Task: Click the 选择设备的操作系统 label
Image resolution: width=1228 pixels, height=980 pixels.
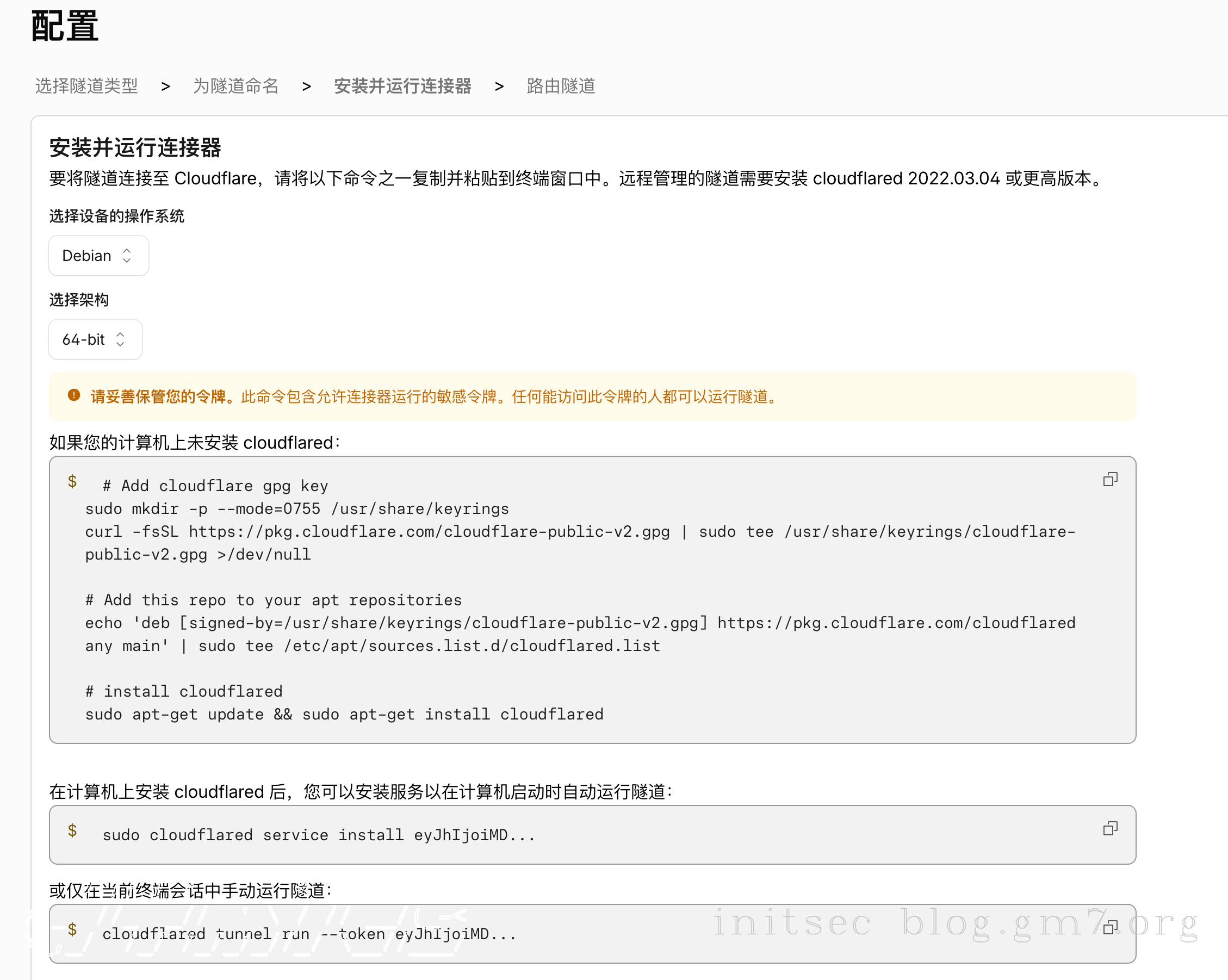Action: coord(117,216)
